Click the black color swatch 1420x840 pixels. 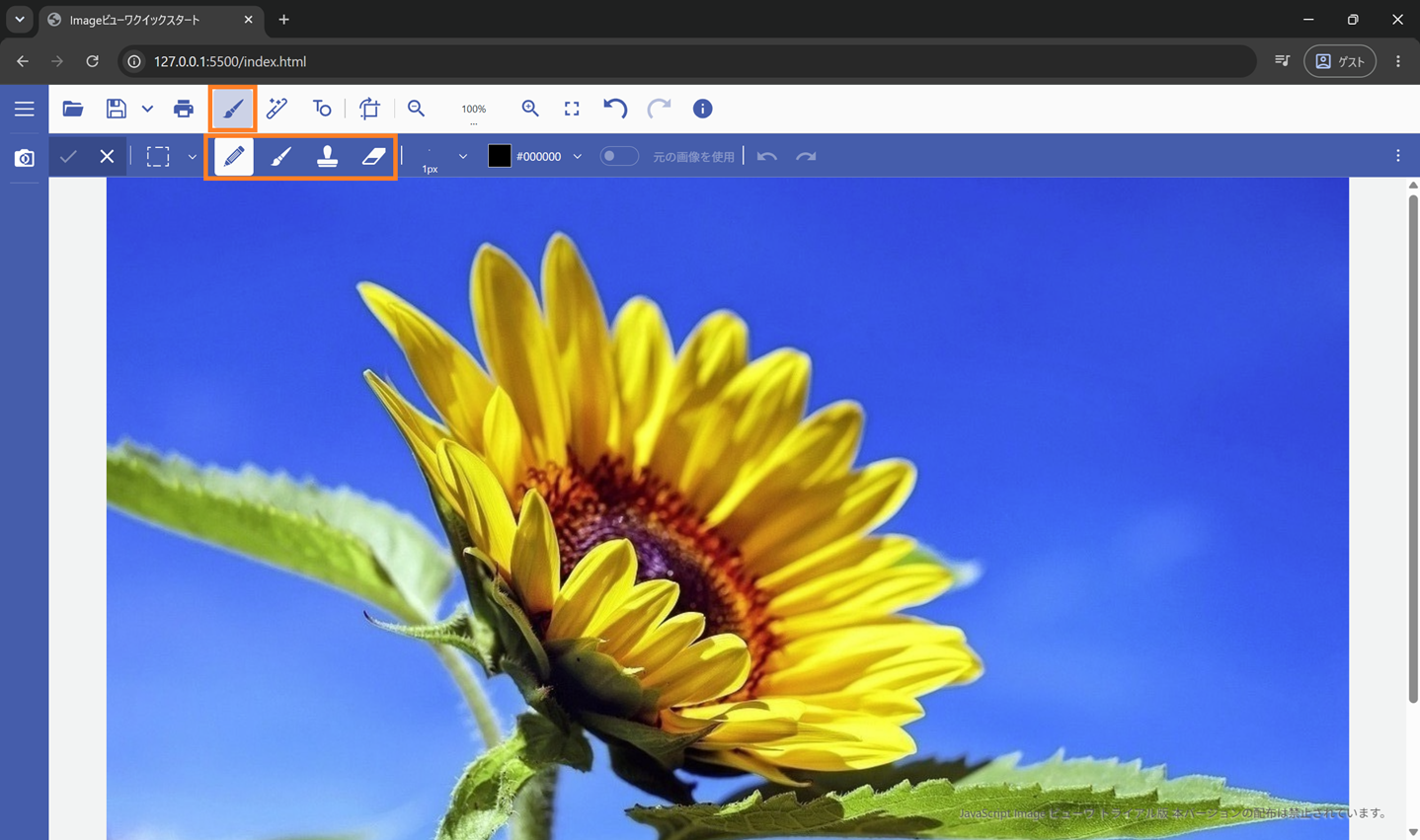click(x=500, y=156)
